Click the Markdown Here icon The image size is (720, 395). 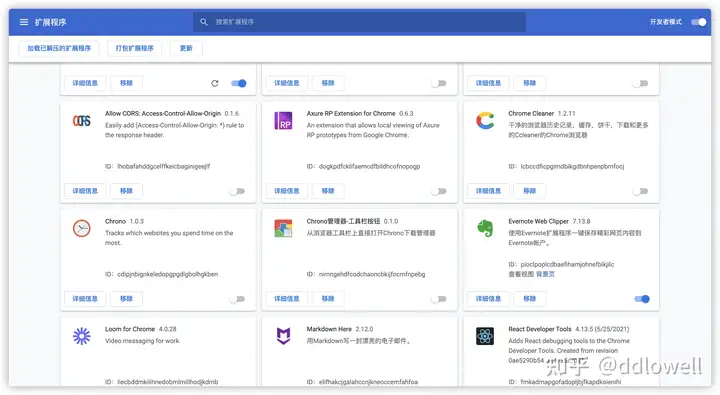click(283, 336)
